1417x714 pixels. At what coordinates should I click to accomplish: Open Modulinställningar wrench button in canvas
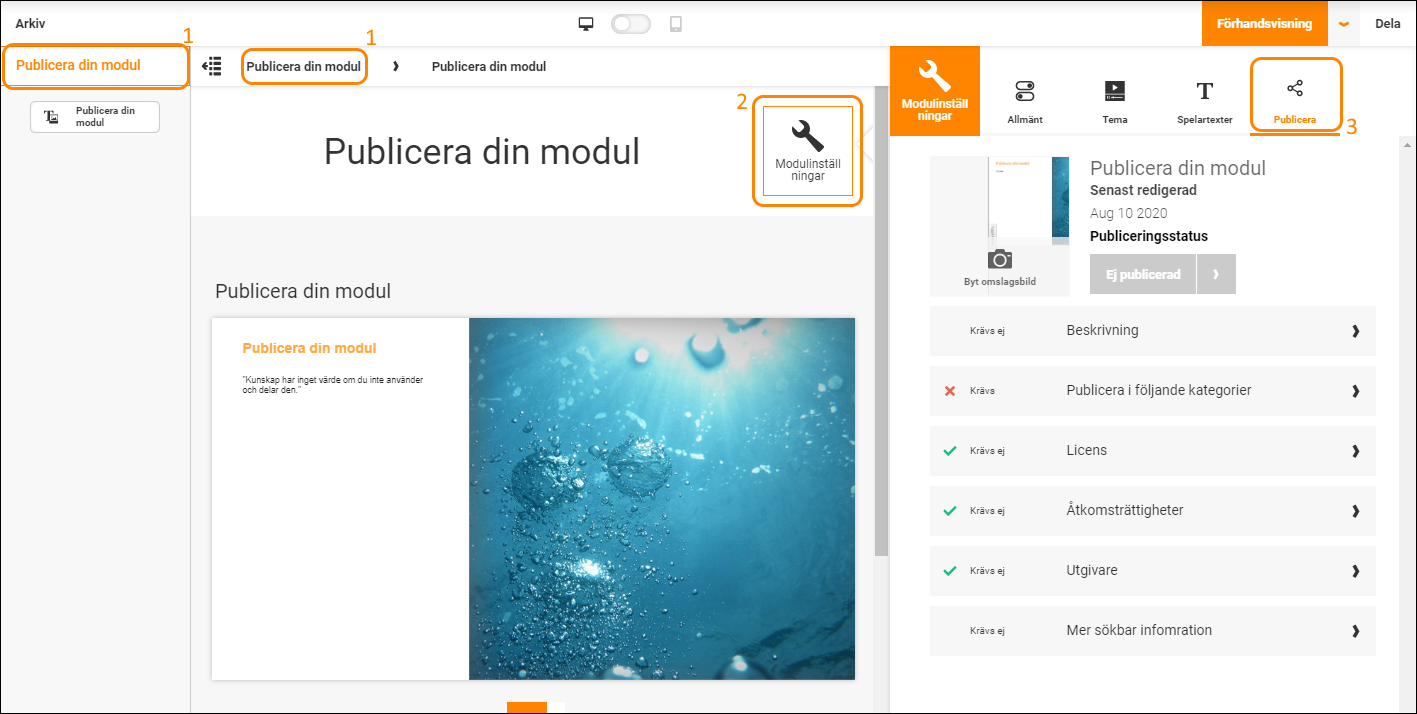(x=807, y=151)
